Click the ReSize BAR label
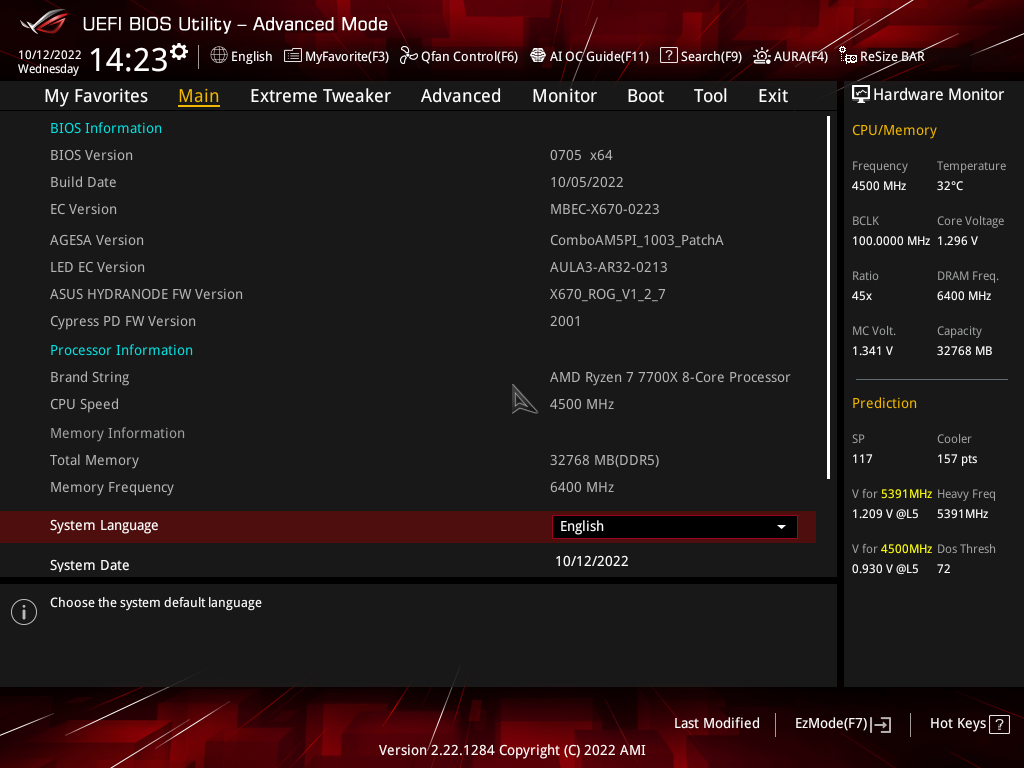This screenshot has width=1024, height=768. pyautogui.click(x=892, y=56)
